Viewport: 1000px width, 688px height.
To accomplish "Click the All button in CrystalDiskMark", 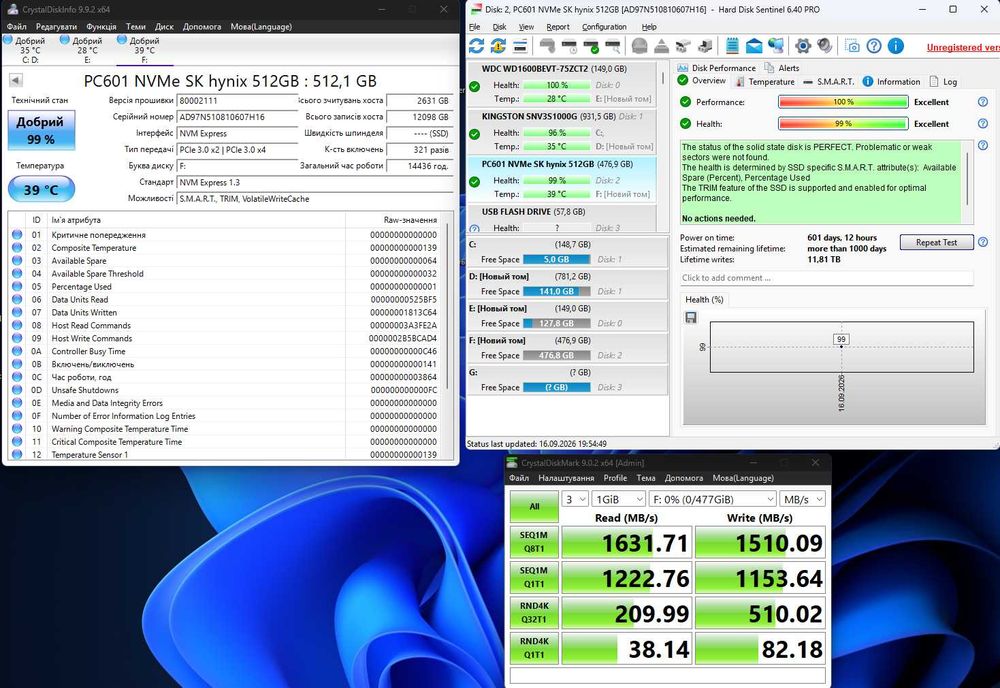I will (x=534, y=506).
